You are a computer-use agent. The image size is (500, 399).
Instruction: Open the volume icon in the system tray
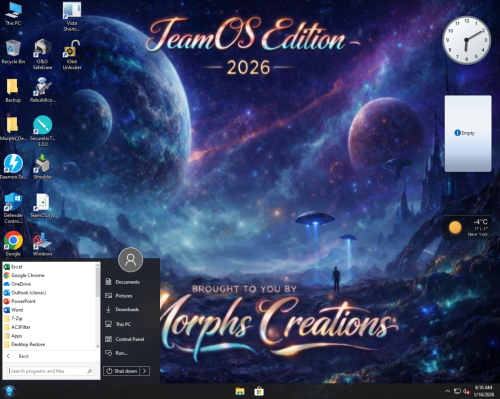[467, 391]
